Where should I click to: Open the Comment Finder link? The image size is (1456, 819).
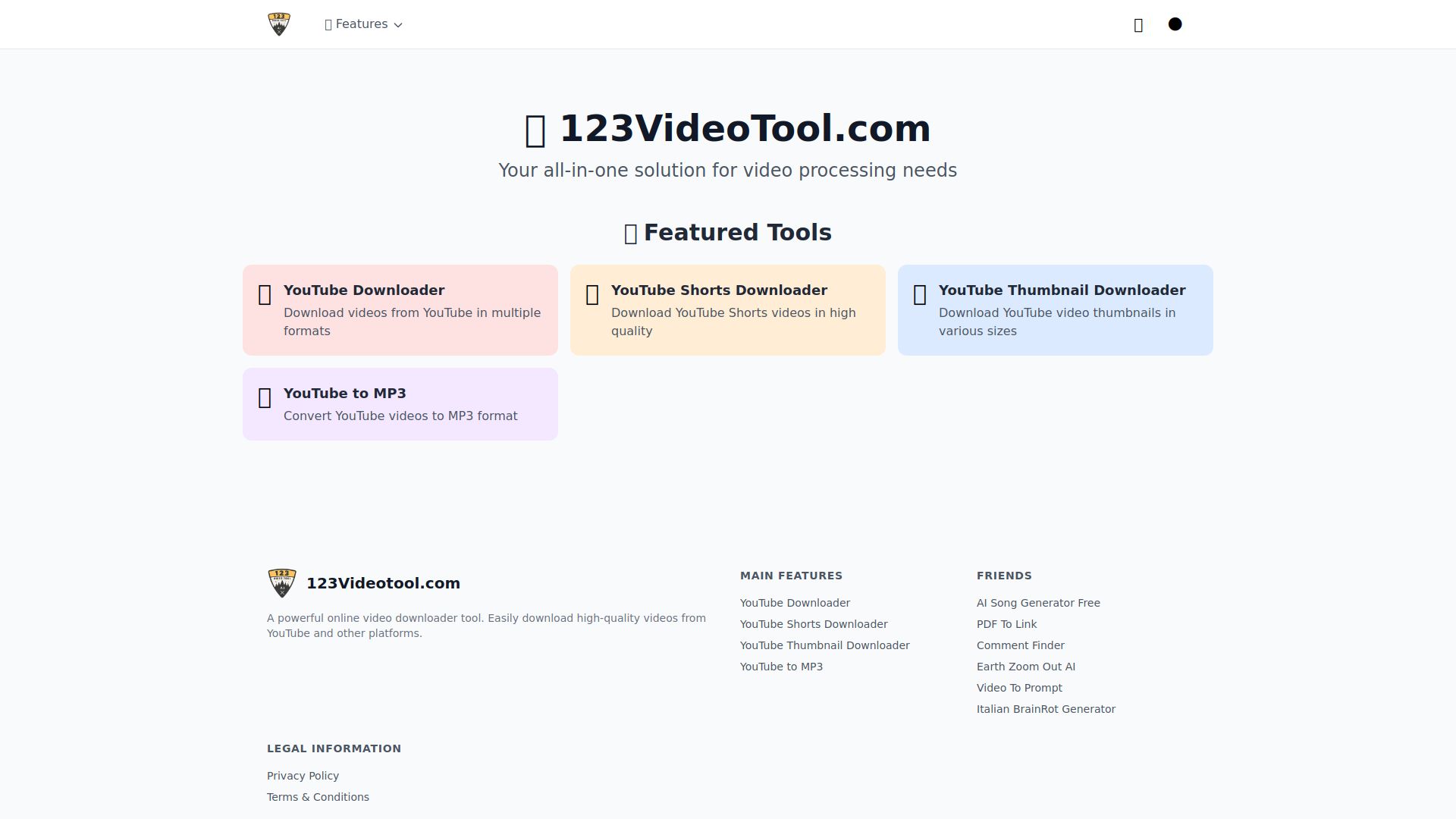[x=1020, y=645]
